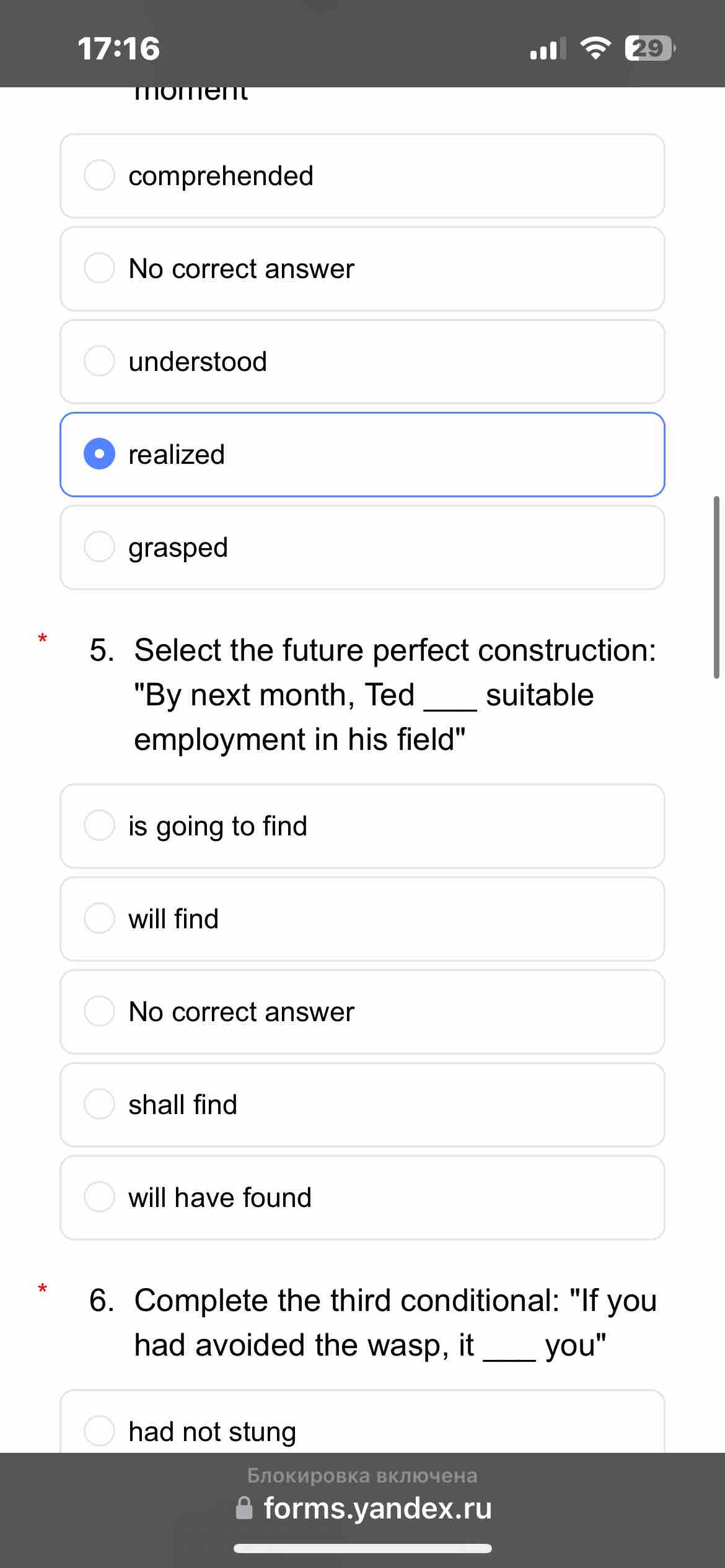Choose the 'will find' answer
725x1568 pixels.
[362, 919]
